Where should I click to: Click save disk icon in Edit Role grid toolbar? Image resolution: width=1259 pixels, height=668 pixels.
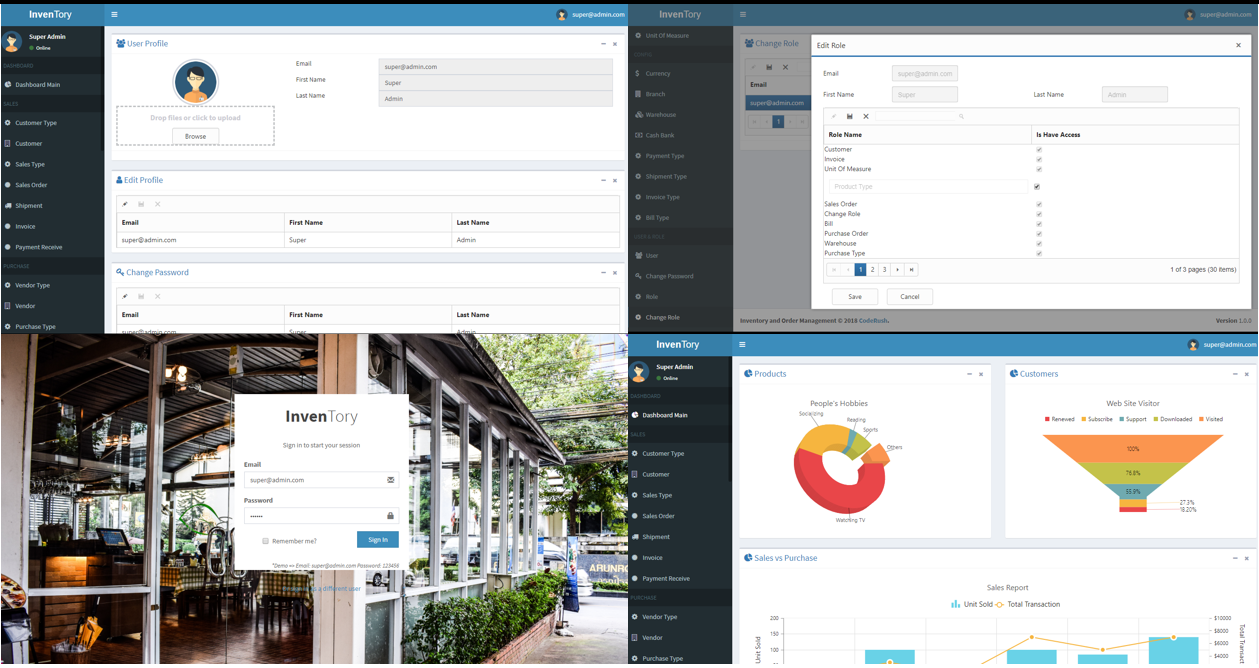[850, 116]
